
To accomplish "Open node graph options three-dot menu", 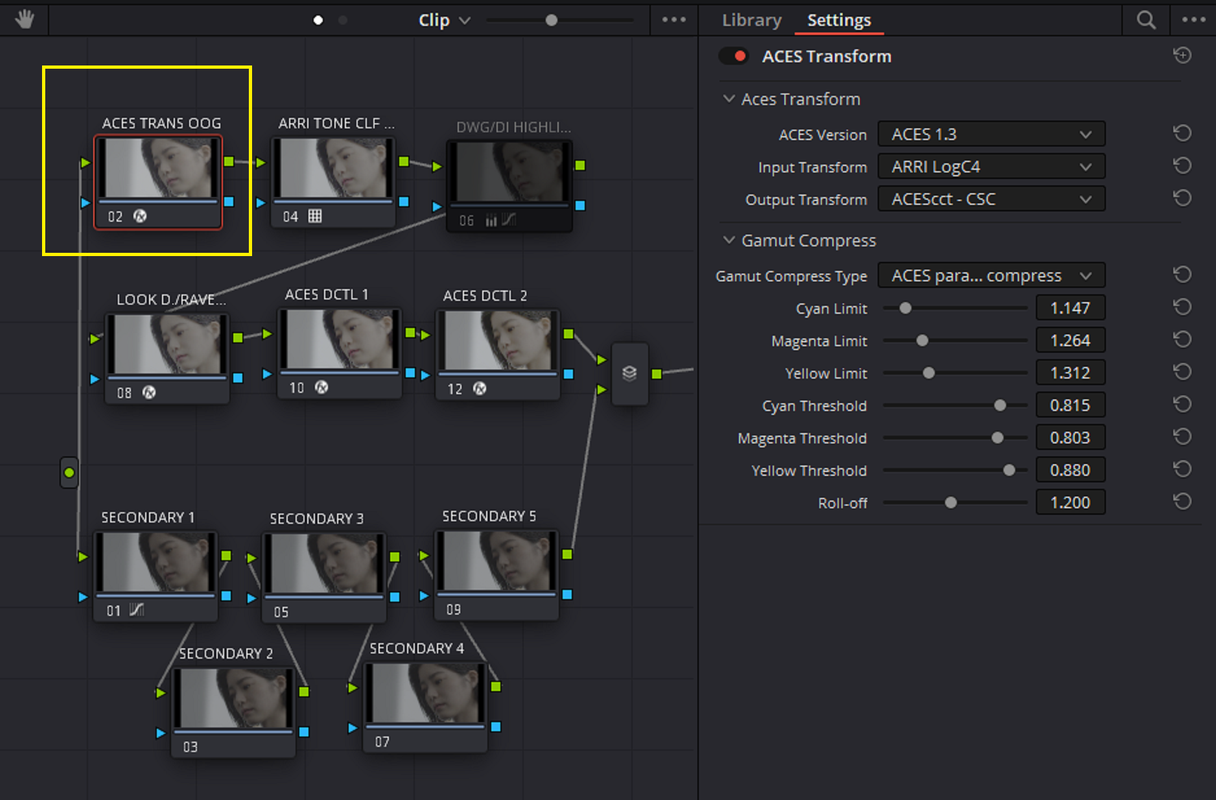I will [674, 20].
